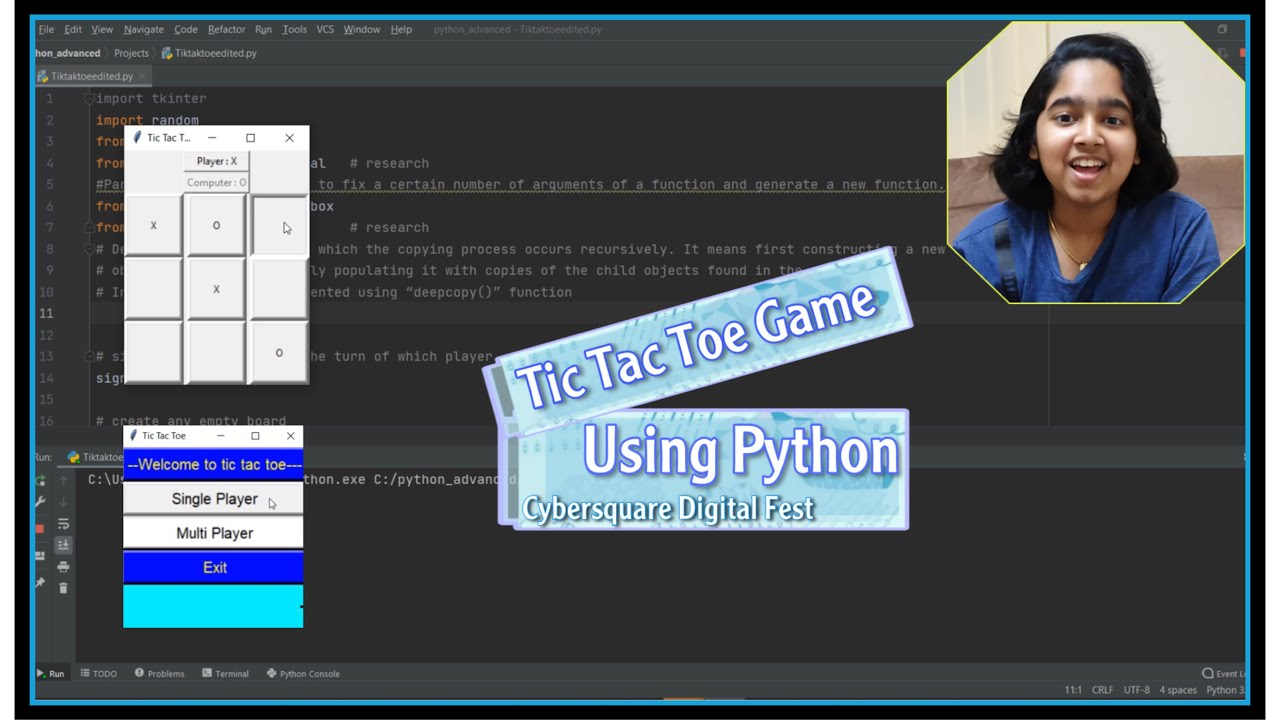
Task: Click the down stack trace arrow
Action: [63, 502]
